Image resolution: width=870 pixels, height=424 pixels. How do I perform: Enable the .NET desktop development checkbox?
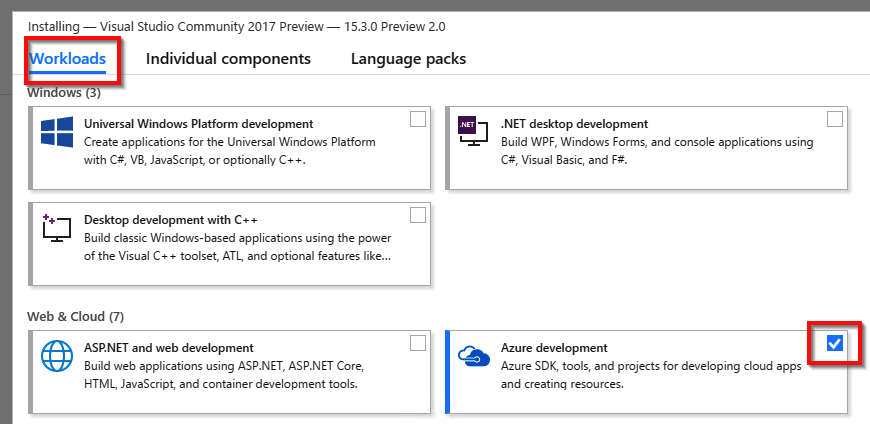[835, 119]
